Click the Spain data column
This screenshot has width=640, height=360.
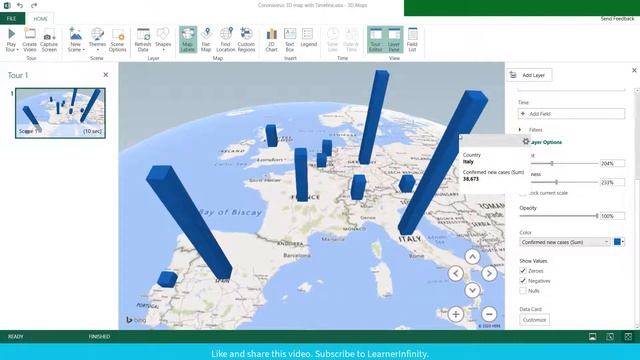pyautogui.click(x=189, y=222)
